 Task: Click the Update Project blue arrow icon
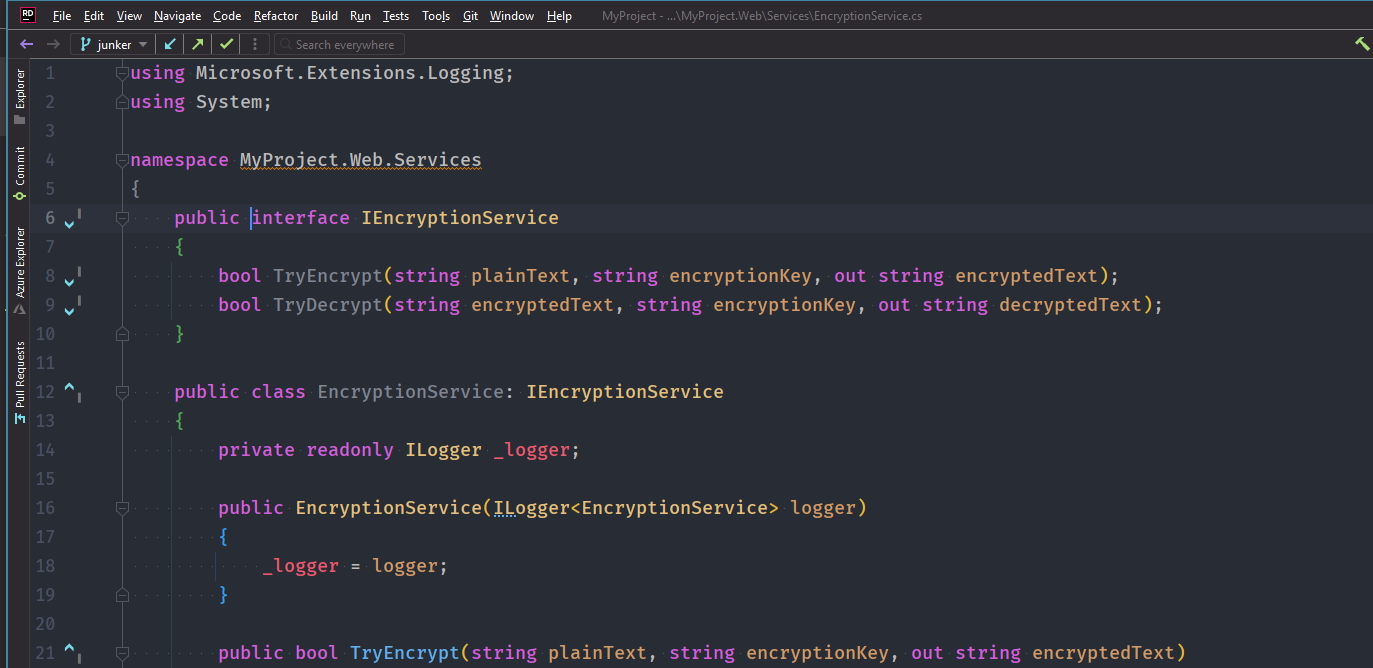171,44
